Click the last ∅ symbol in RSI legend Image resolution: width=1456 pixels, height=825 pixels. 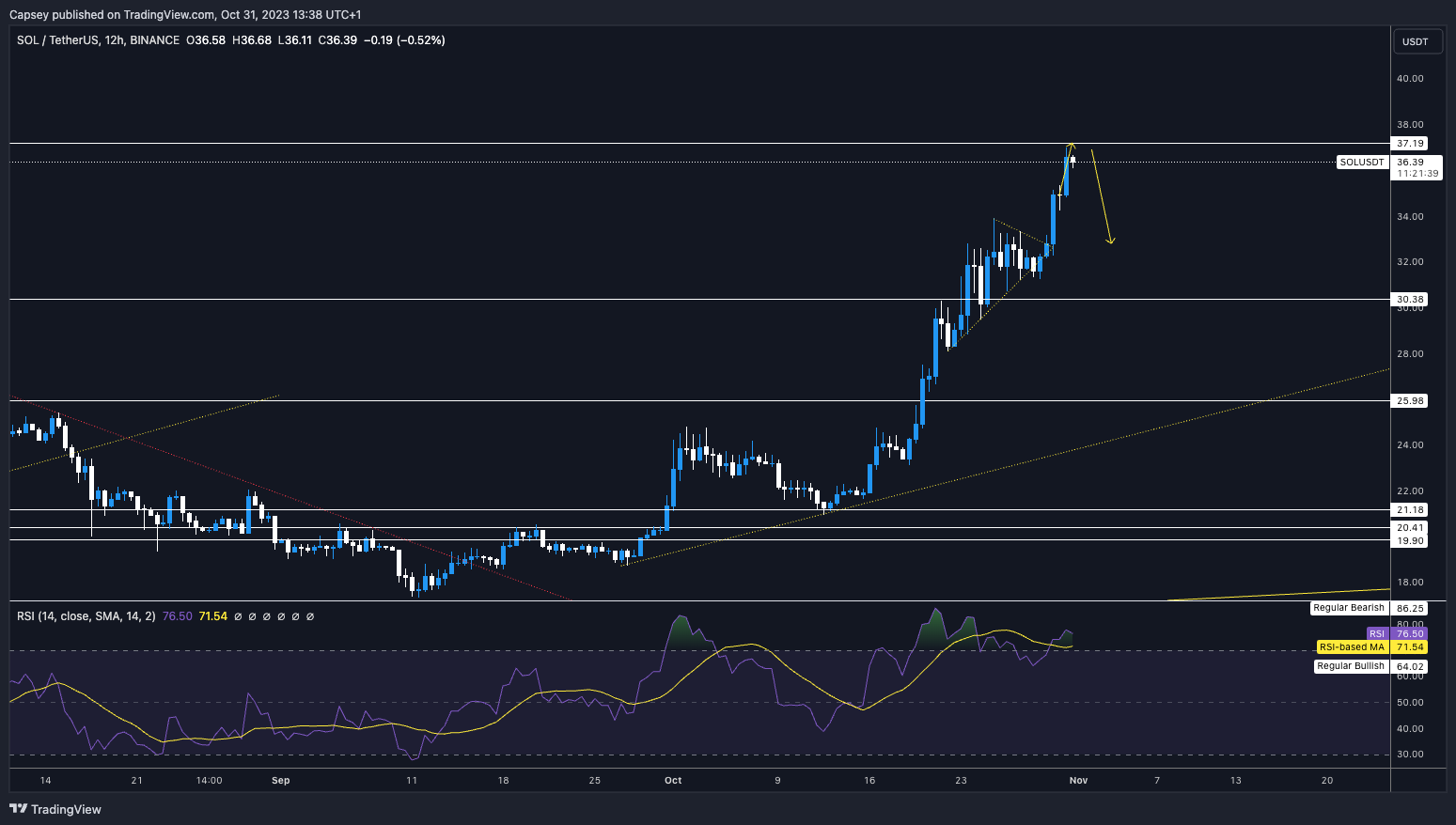310,616
